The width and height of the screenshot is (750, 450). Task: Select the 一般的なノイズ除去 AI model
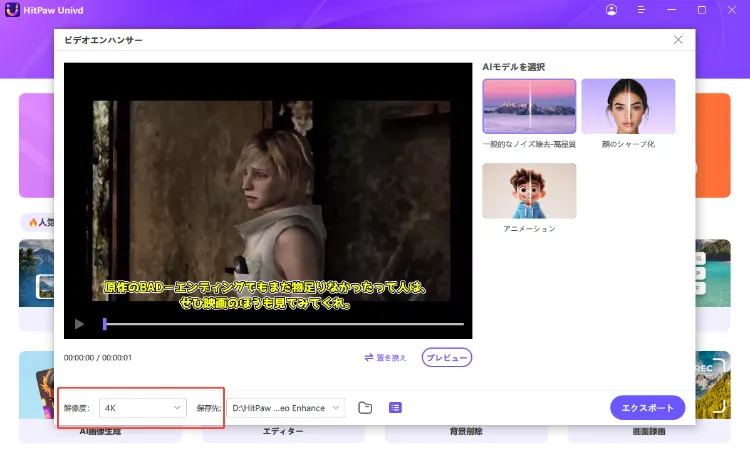click(529, 106)
